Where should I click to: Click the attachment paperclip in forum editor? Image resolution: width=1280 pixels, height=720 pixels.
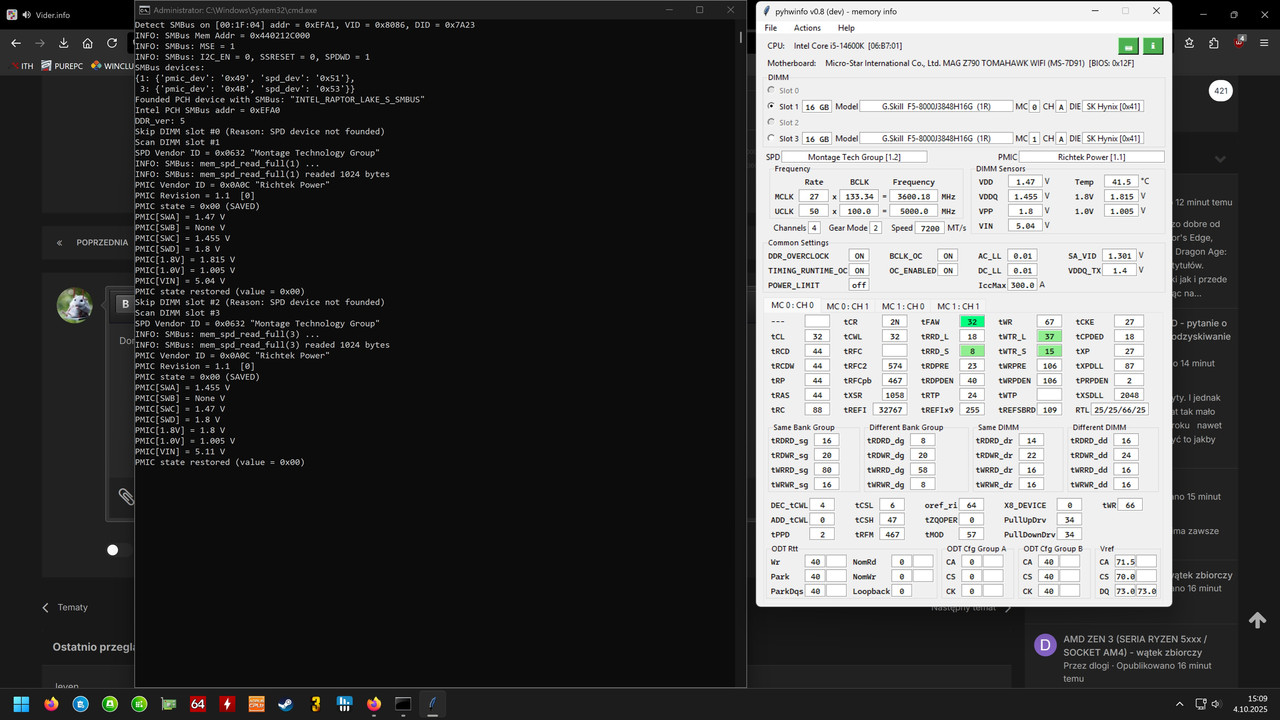126,496
